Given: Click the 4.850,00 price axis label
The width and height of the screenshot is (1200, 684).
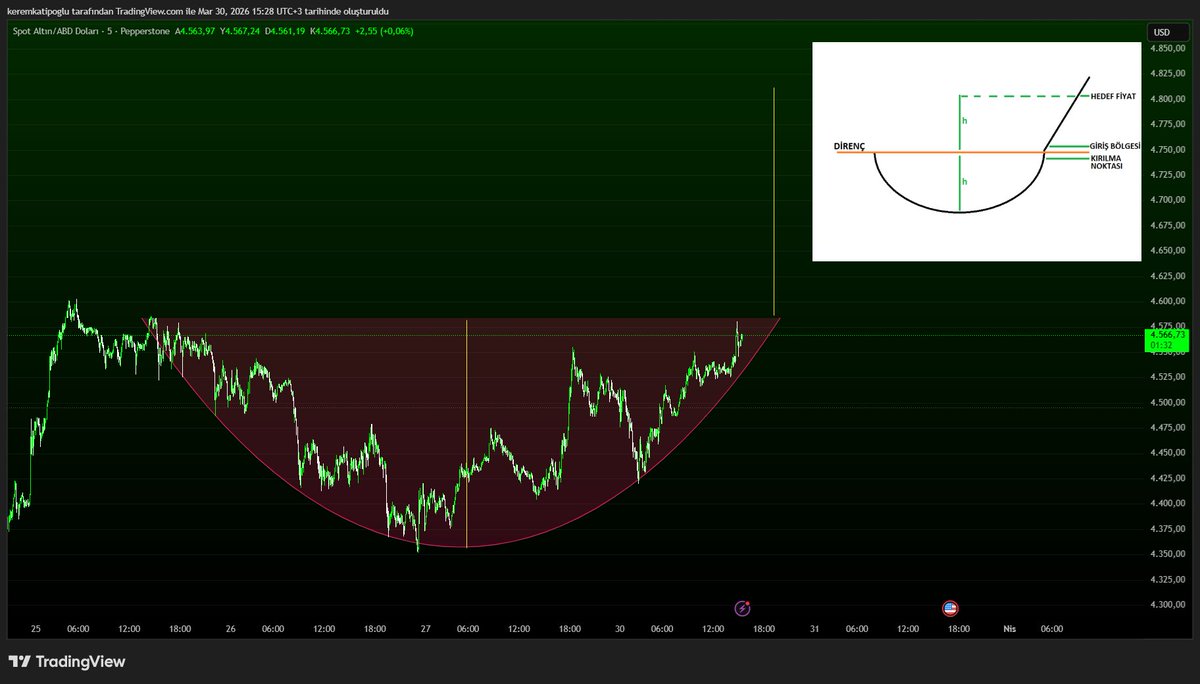Looking at the screenshot, I should 1169,48.
